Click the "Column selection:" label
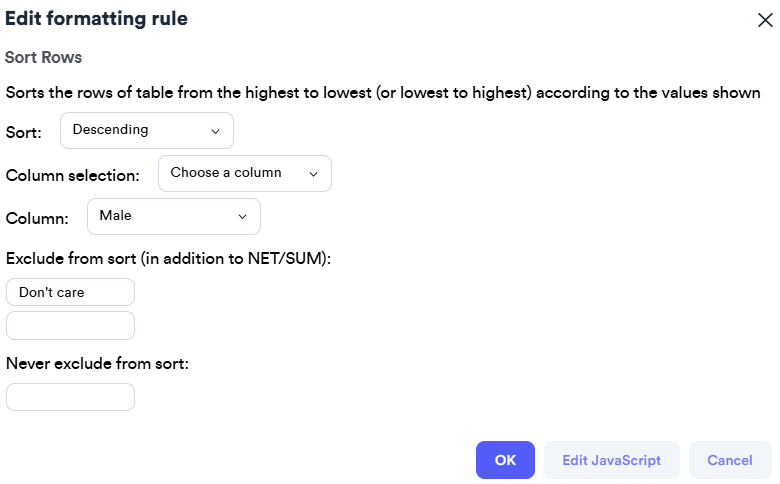This screenshot has height=484, width=780. [73, 175]
